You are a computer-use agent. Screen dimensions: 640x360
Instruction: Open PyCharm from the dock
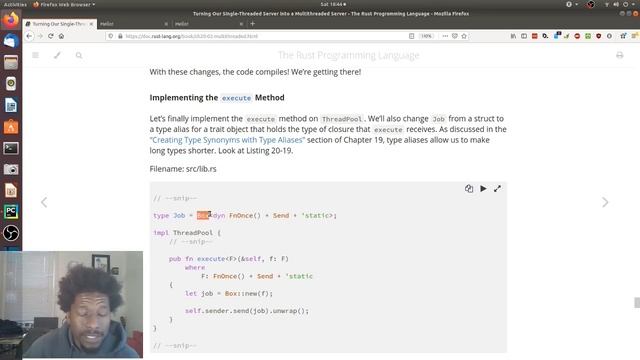click(11, 212)
